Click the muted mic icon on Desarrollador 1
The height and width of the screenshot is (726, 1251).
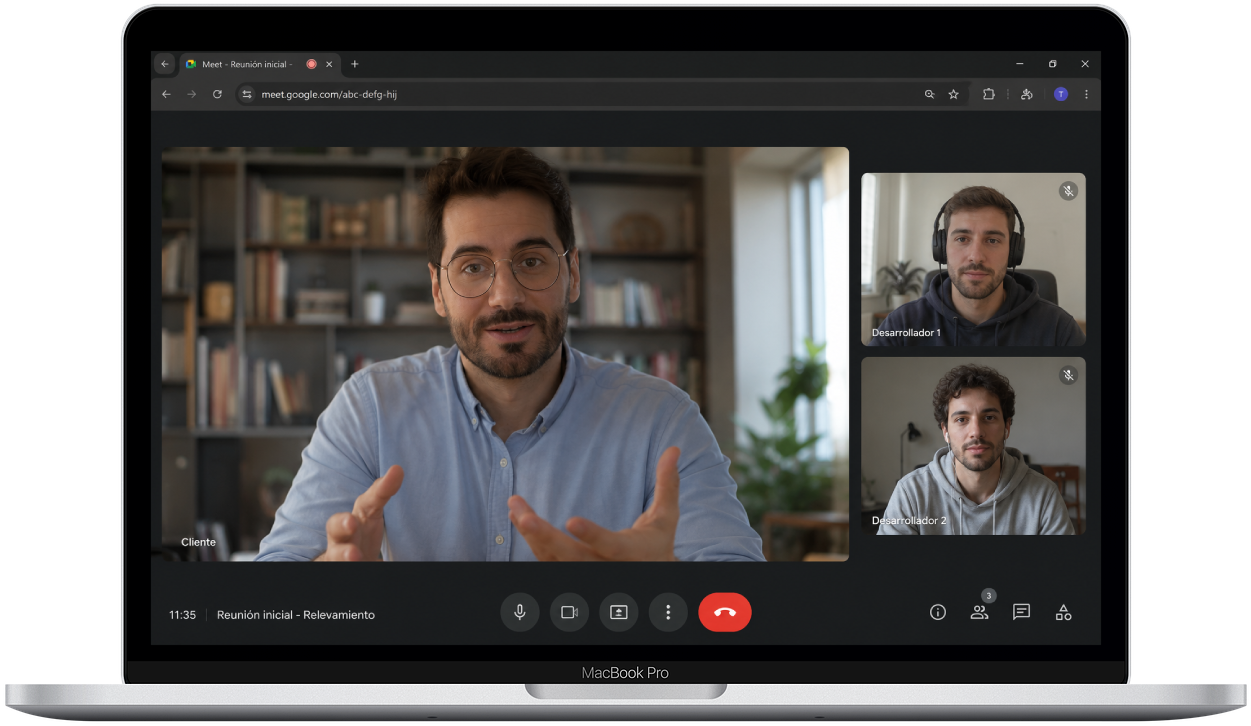pos(1069,190)
